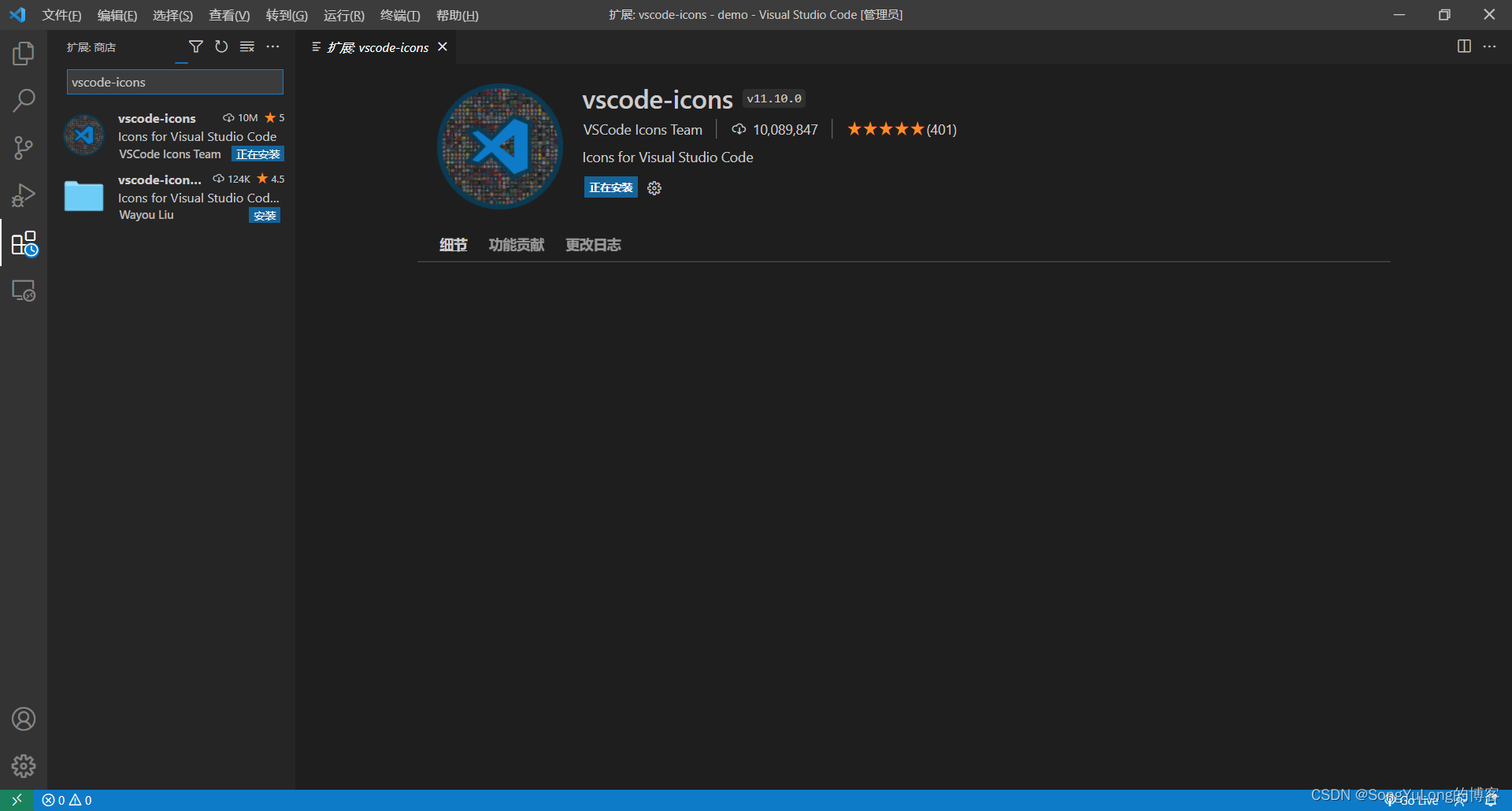Viewport: 1512px width, 811px height.
Task: Open the Source Control view
Action: point(24,148)
